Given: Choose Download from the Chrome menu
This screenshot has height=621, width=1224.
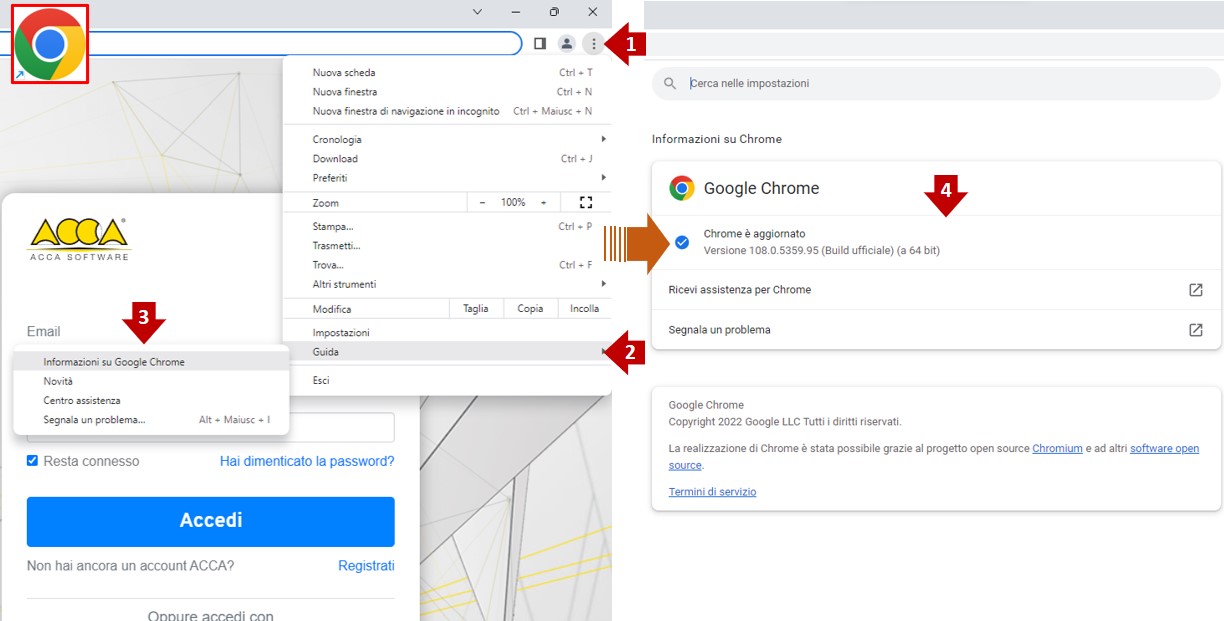Looking at the screenshot, I should pos(335,159).
